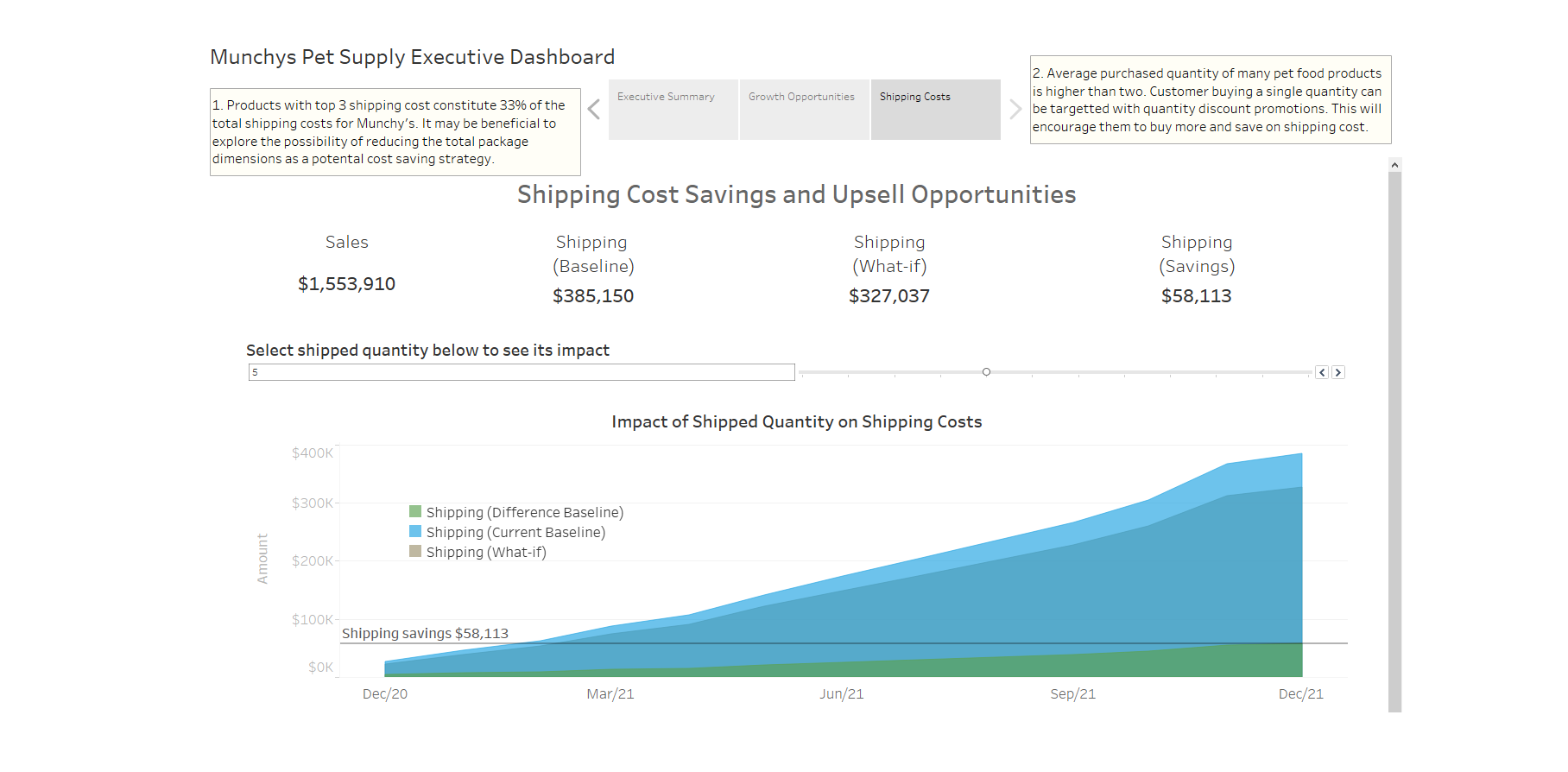Click the next story point arrow
Screen dimensions: 1568x772
click(1015, 110)
